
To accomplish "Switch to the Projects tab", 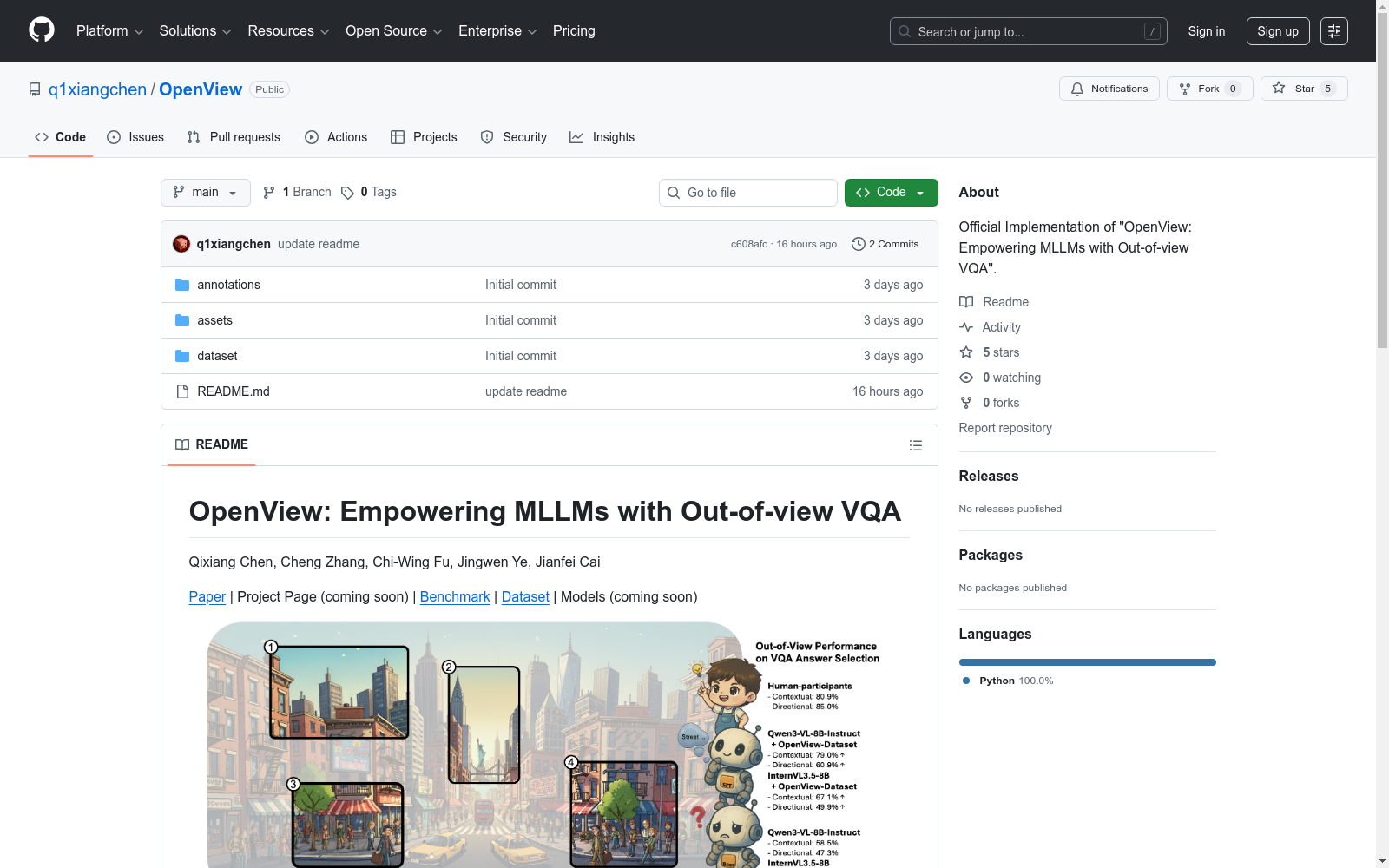I will (424, 137).
